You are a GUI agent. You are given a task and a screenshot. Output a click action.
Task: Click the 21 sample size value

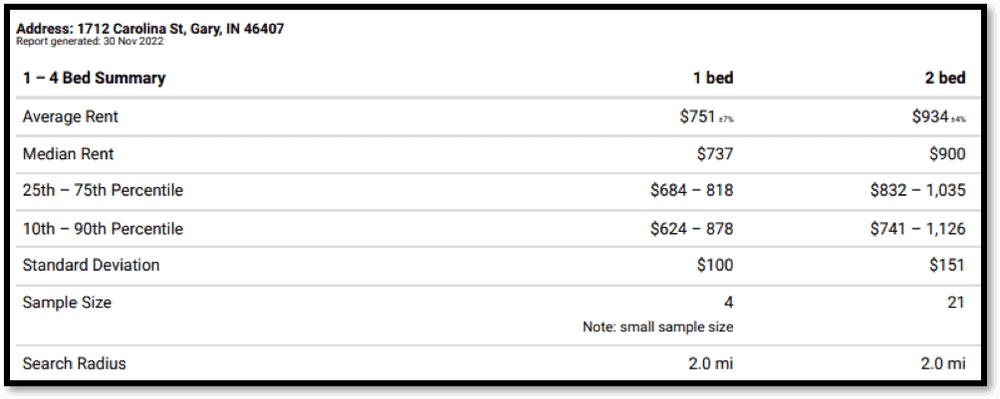pos(955,302)
